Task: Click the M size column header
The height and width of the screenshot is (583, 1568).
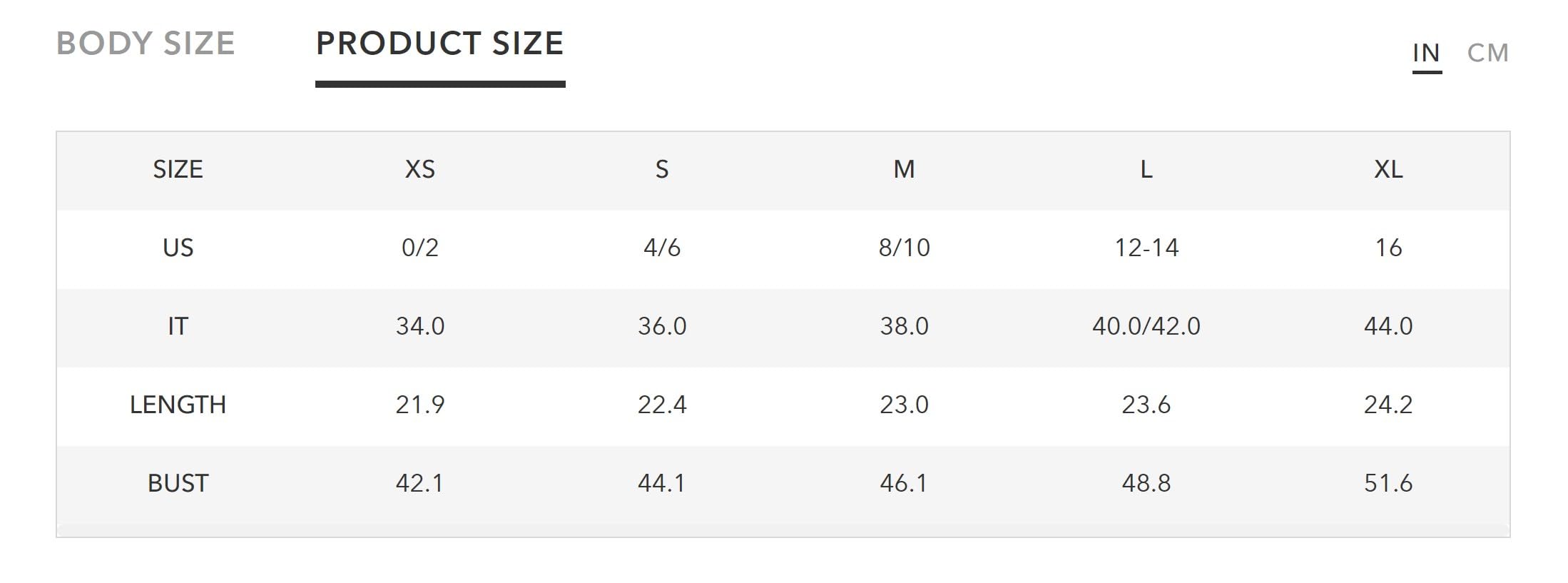Action: pyautogui.click(x=904, y=170)
